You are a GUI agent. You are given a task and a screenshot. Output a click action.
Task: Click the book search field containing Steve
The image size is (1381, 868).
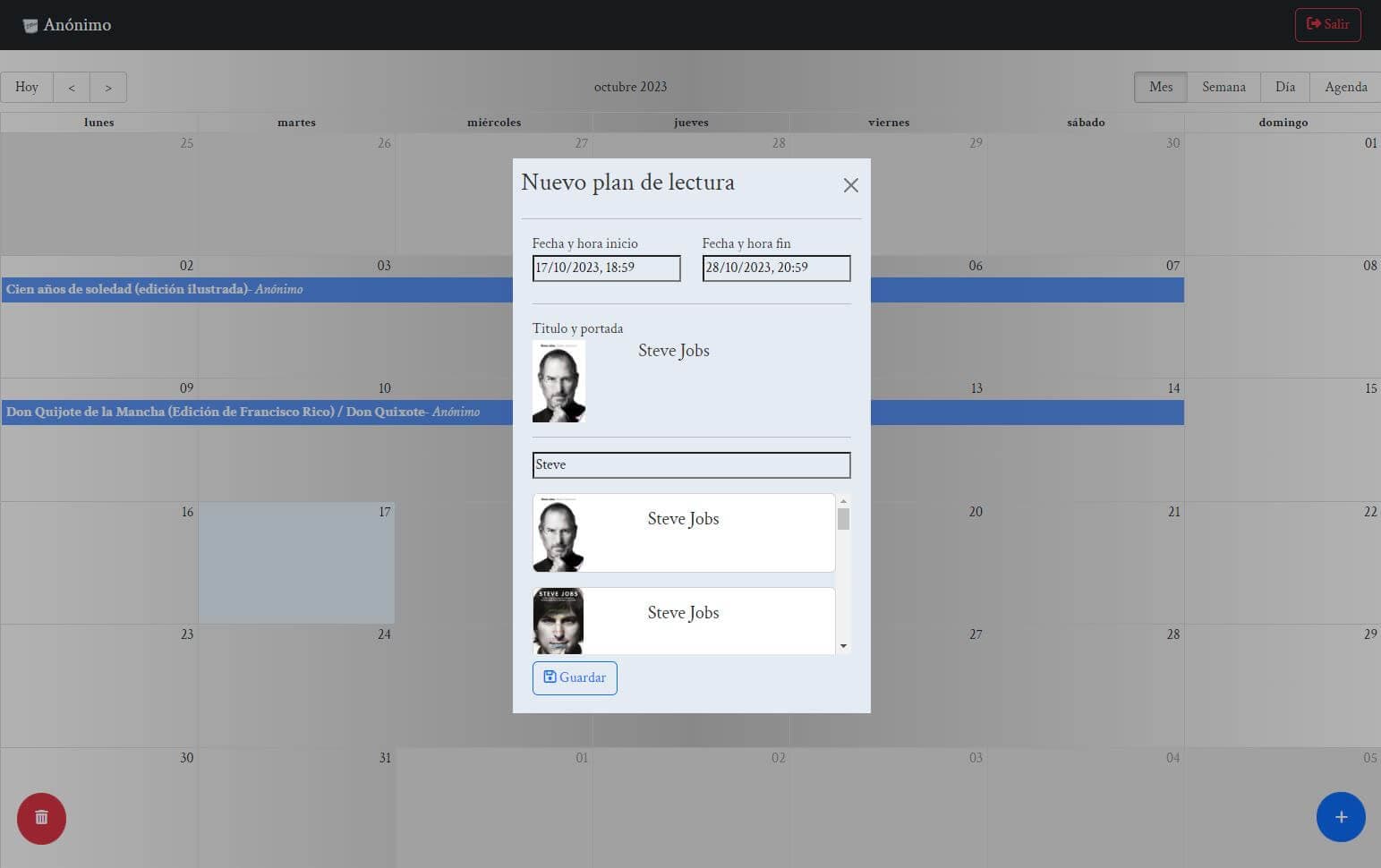(691, 465)
